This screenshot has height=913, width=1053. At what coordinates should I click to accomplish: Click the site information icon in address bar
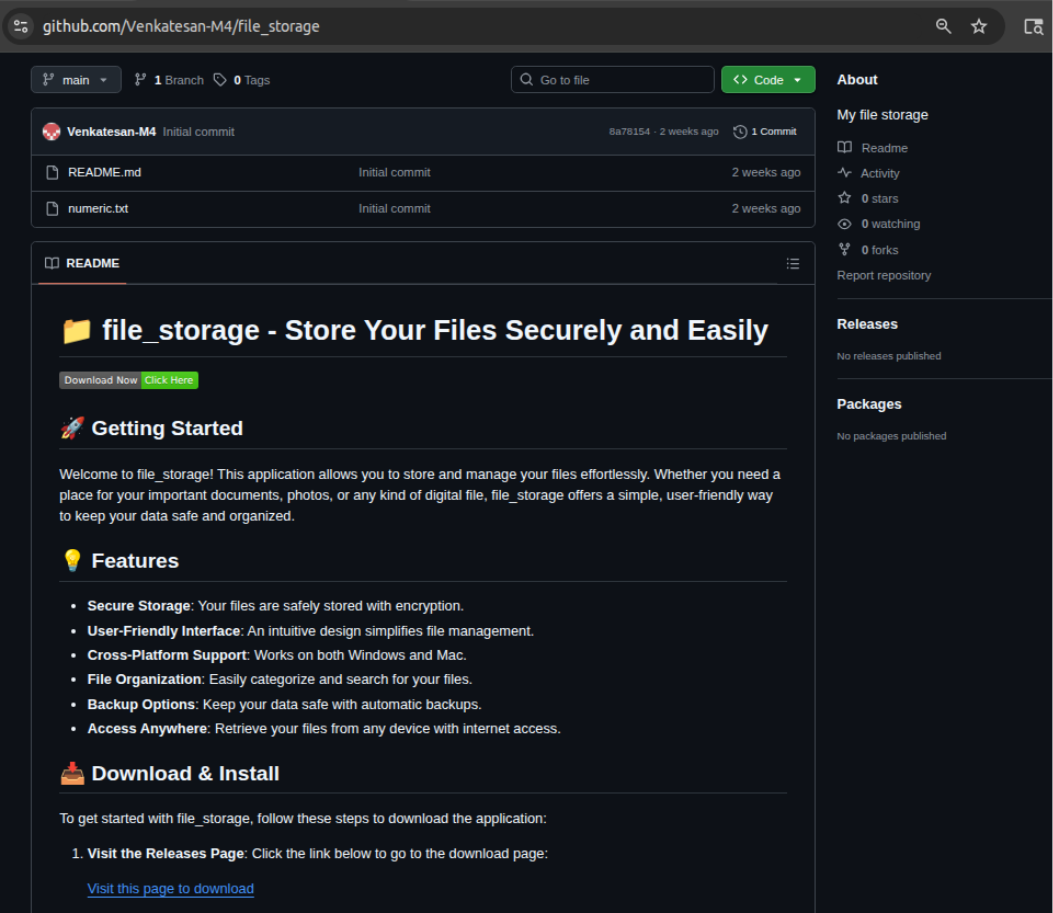[x=21, y=26]
